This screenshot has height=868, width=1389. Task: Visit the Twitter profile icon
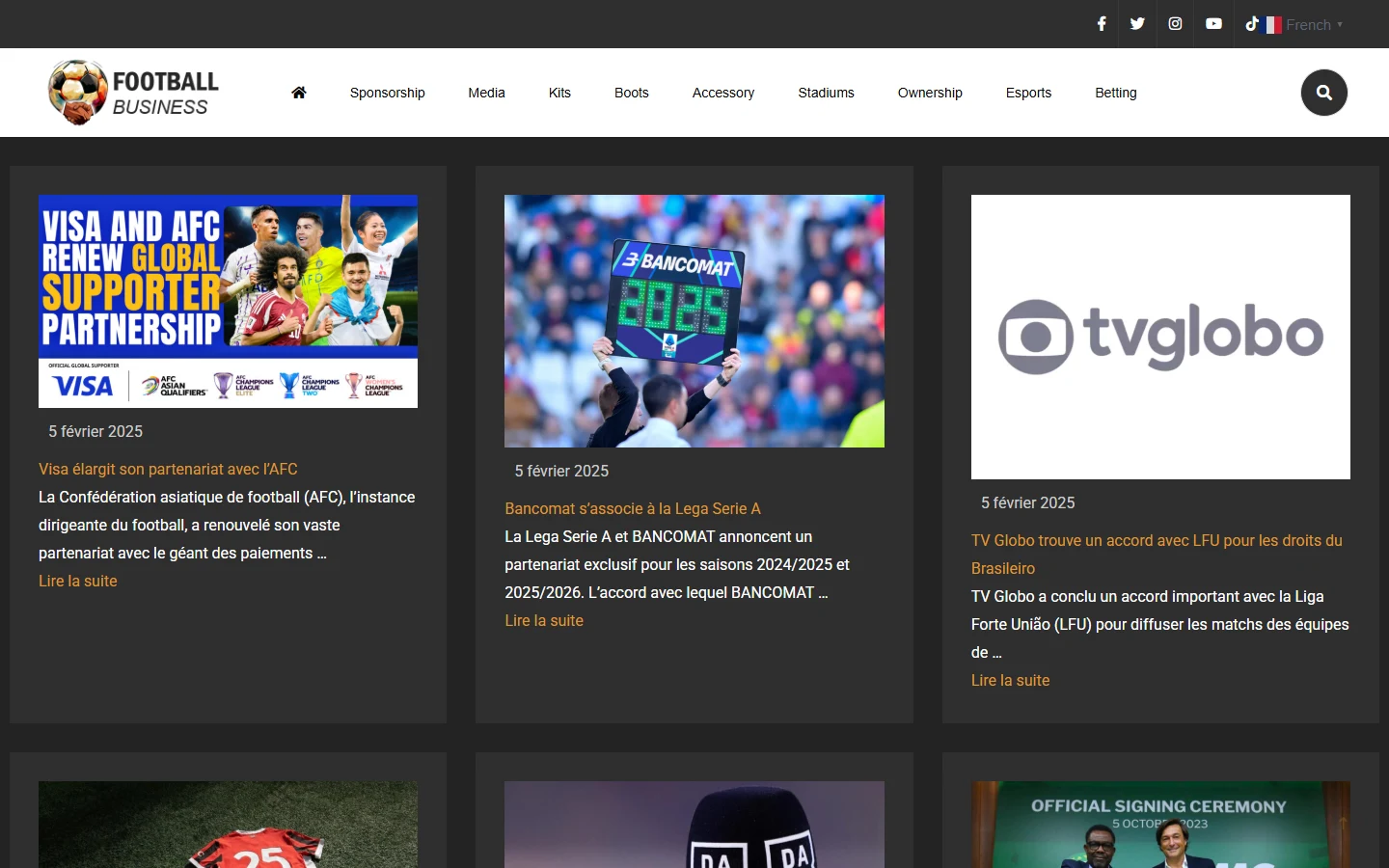[x=1138, y=24]
